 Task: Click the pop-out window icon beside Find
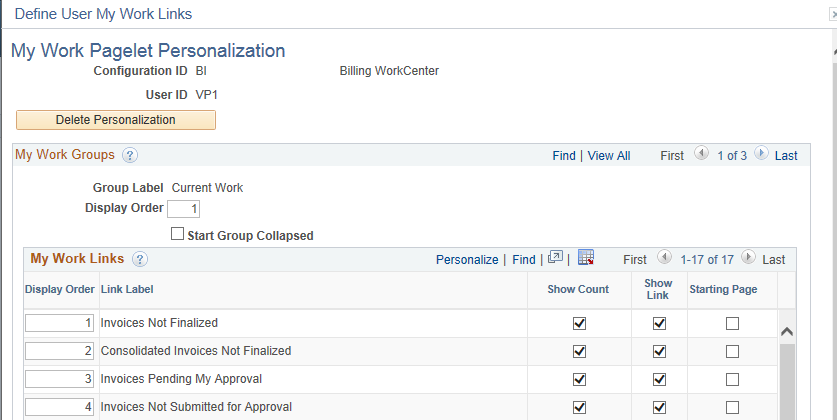coord(555,258)
